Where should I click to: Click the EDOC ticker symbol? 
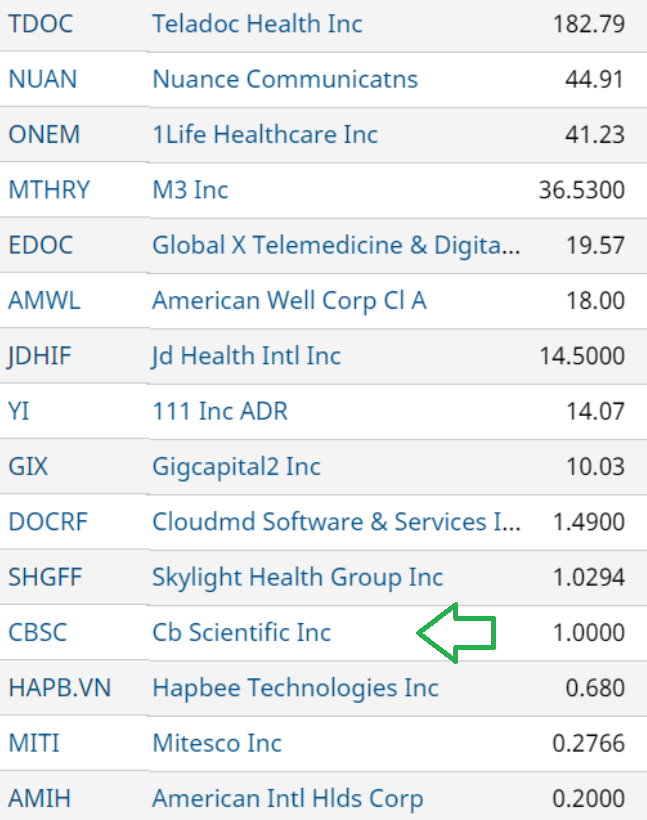pos(41,245)
